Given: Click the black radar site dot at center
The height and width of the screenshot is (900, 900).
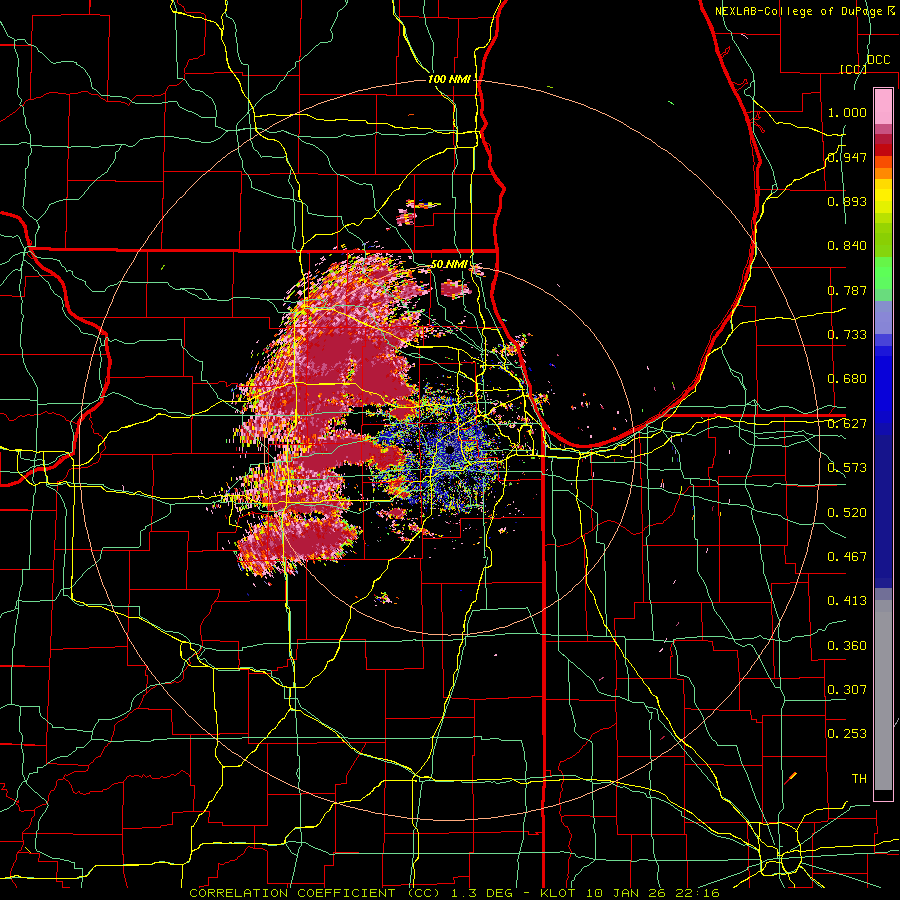Looking at the screenshot, I should click(x=449, y=450).
